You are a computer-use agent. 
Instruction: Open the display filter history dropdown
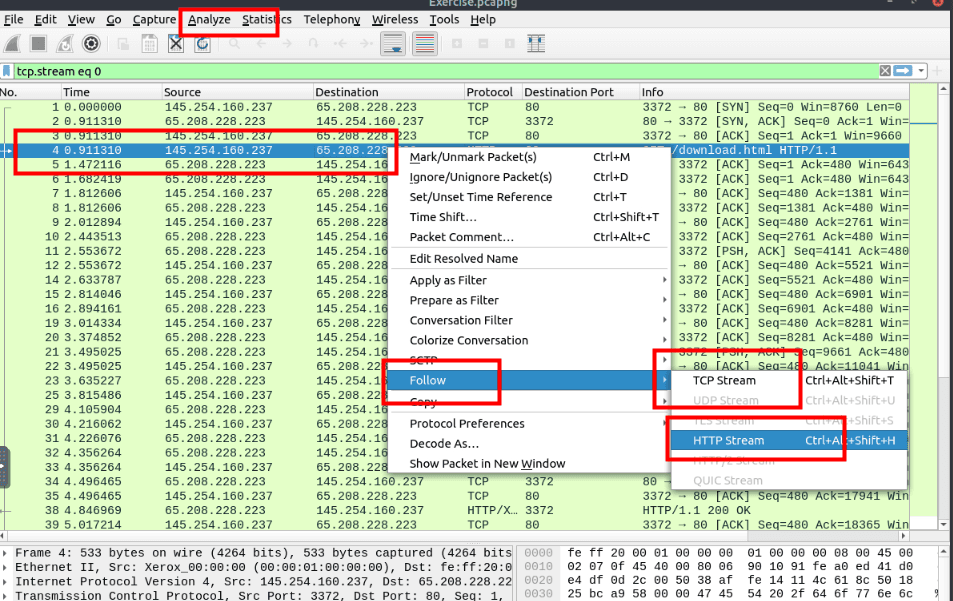pos(922,71)
